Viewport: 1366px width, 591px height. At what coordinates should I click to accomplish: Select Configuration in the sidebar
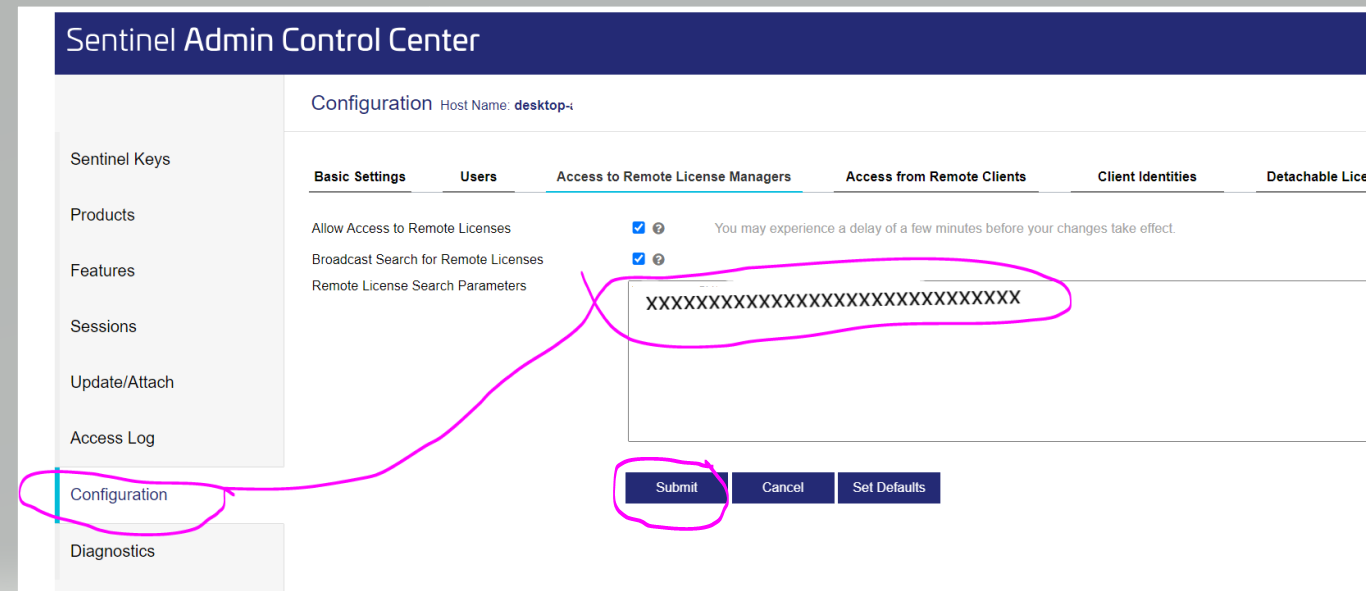[x=119, y=495]
